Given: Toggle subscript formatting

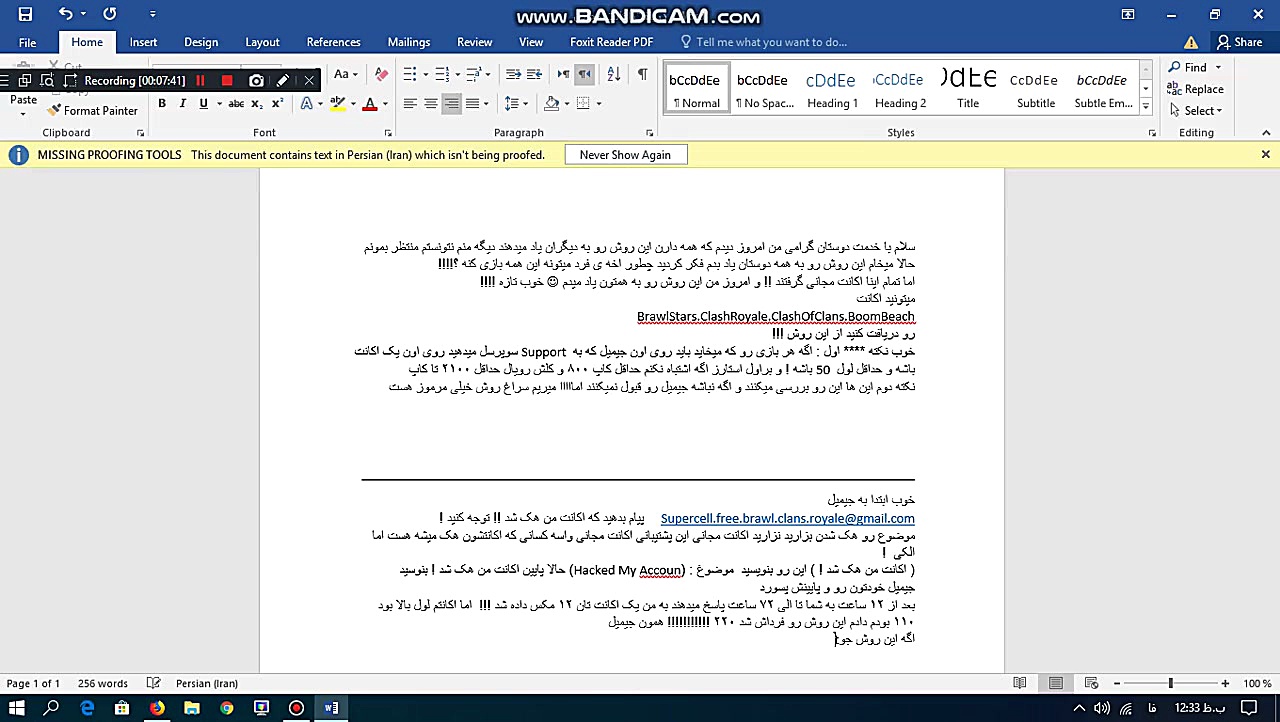Looking at the screenshot, I should [x=257, y=103].
